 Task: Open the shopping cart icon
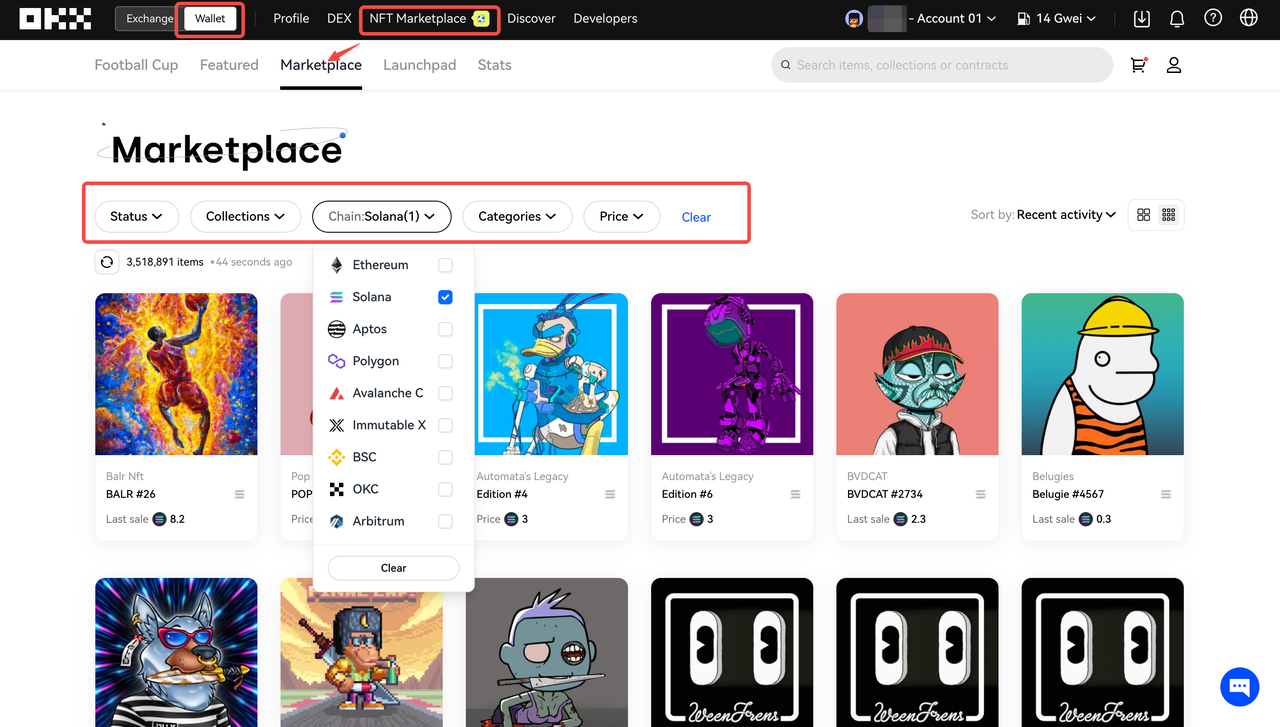point(1137,65)
